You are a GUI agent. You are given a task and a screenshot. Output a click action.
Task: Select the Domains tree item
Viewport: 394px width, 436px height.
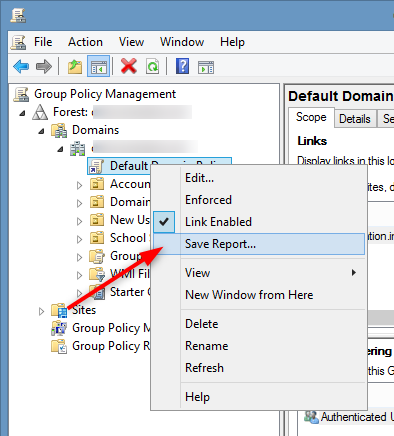click(95, 130)
